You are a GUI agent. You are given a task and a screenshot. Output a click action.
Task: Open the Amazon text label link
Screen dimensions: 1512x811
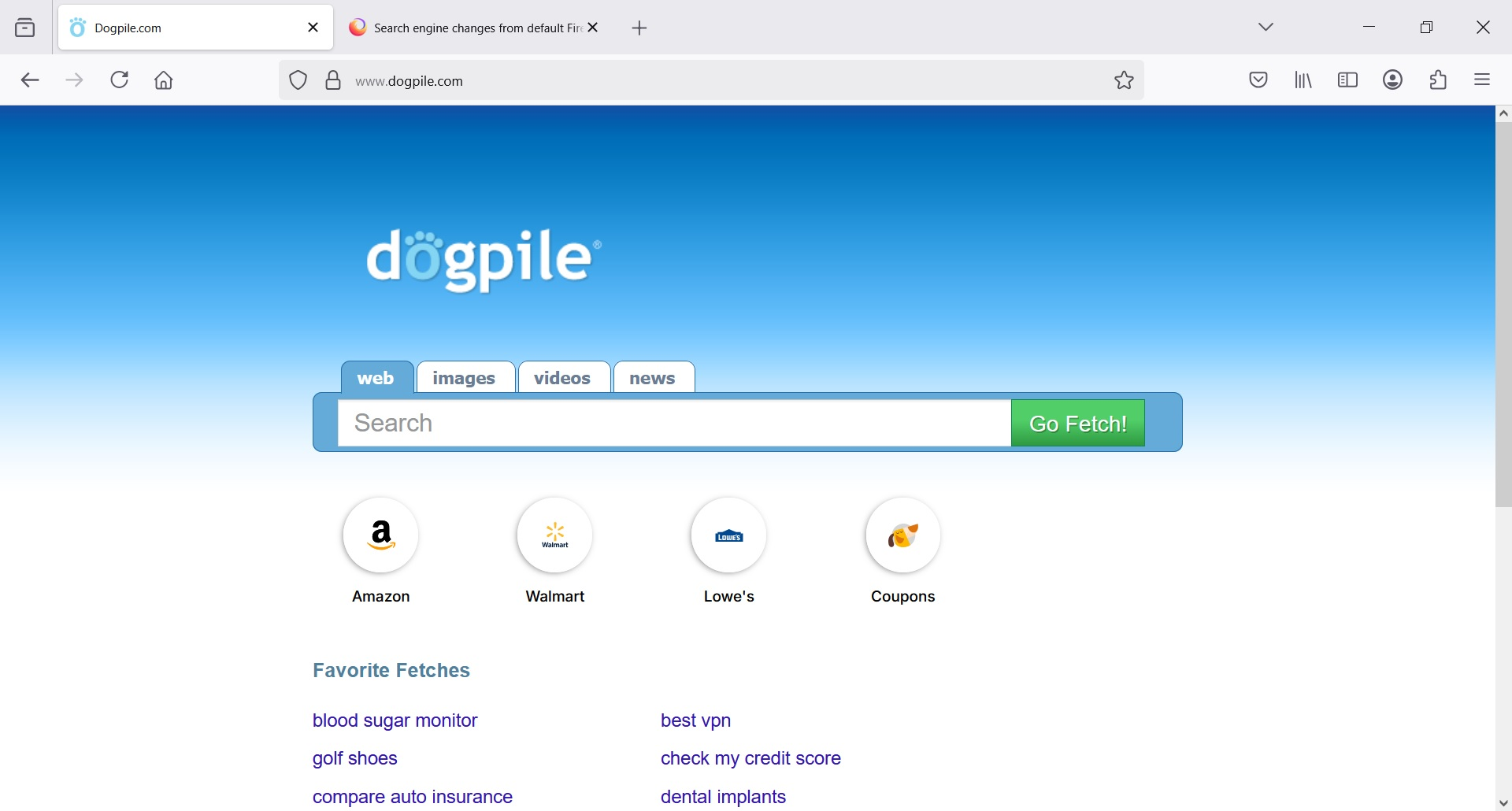(381, 598)
